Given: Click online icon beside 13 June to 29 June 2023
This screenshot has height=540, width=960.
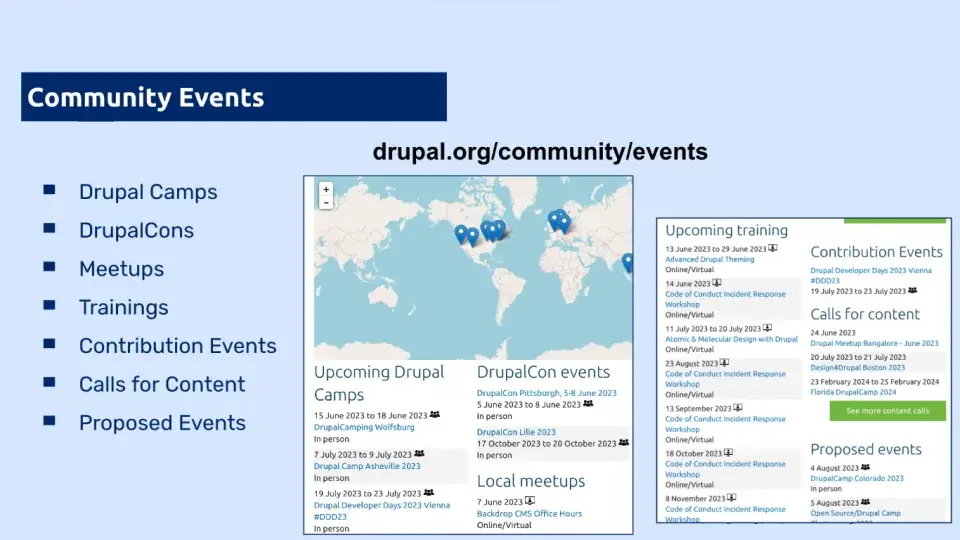Looking at the screenshot, I should pyautogui.click(x=773, y=248).
